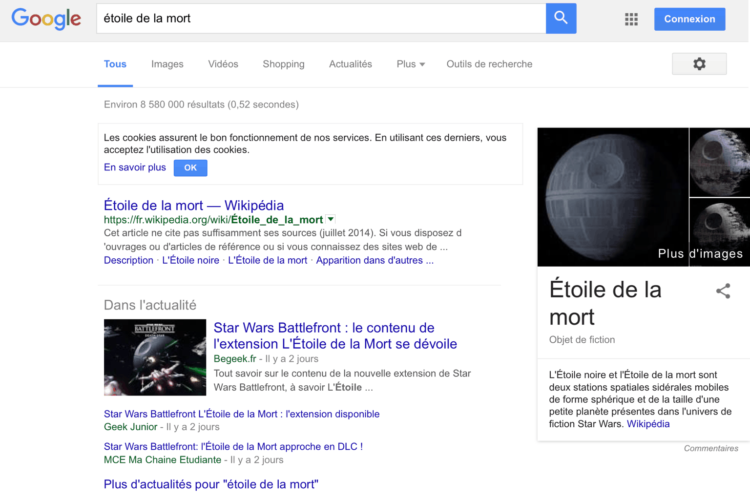Click the L'Étoile noire sitelink
The height and width of the screenshot is (500, 750).
190,260
